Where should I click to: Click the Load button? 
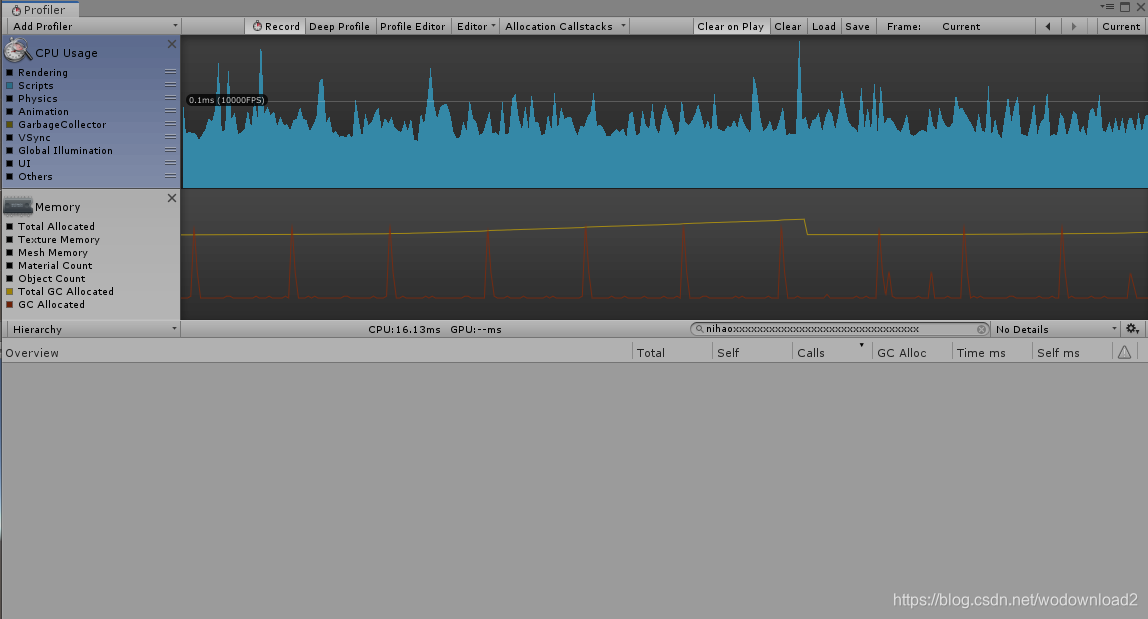824,26
